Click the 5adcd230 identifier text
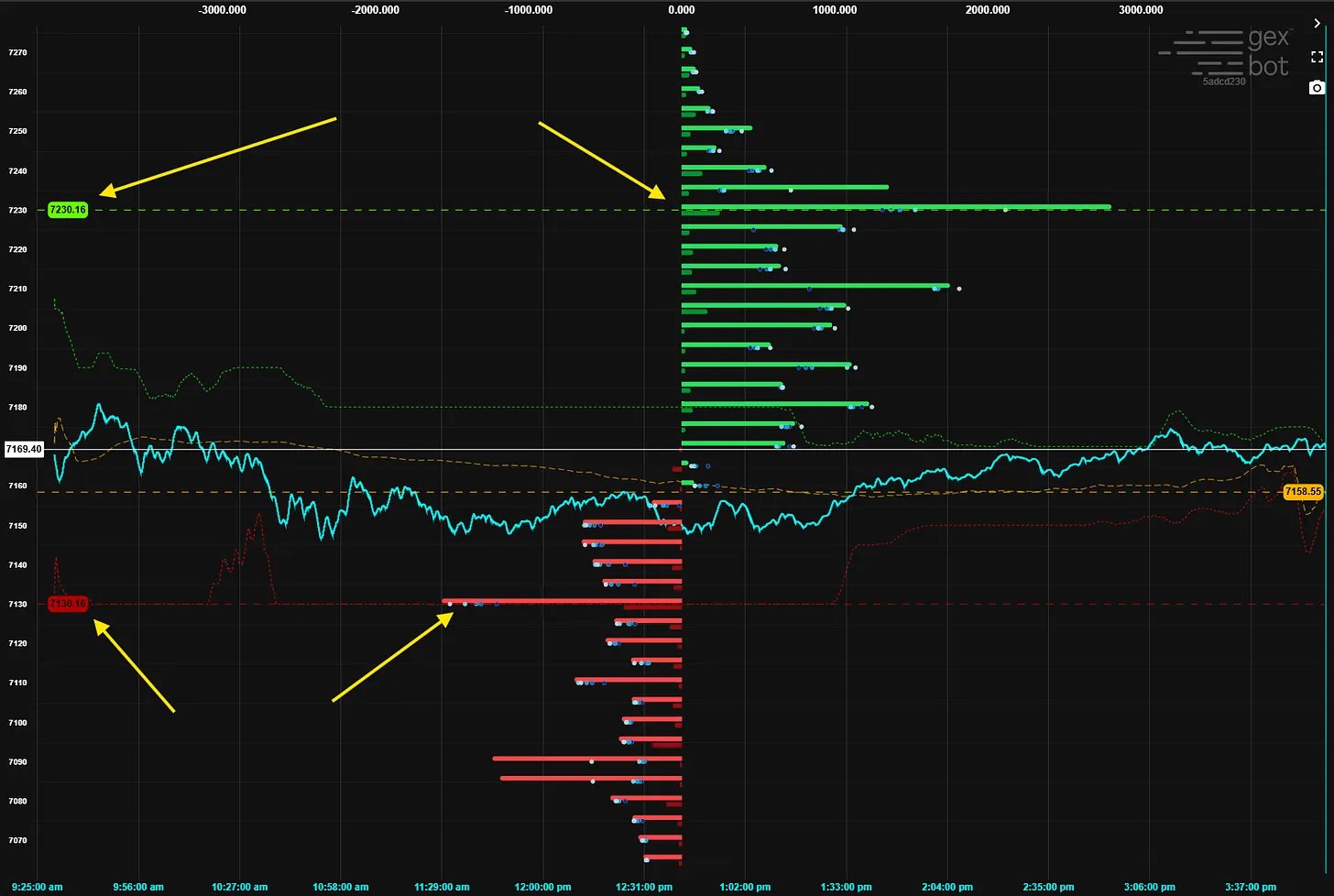Screen dimensions: 1334x896 (x=1224, y=82)
